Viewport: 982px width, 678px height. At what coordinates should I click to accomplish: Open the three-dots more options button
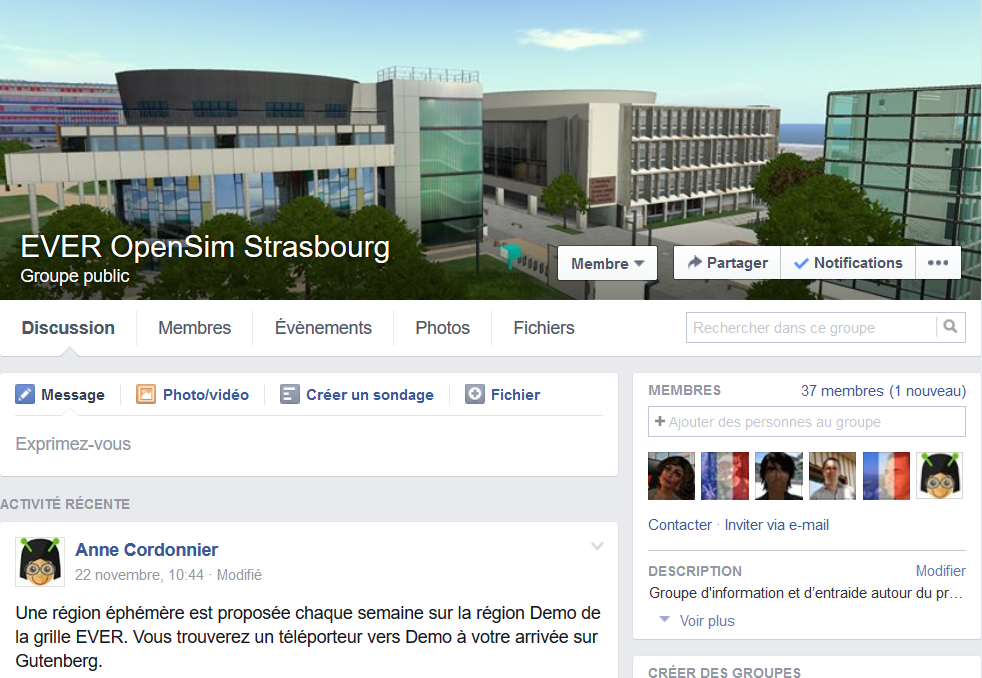938,263
